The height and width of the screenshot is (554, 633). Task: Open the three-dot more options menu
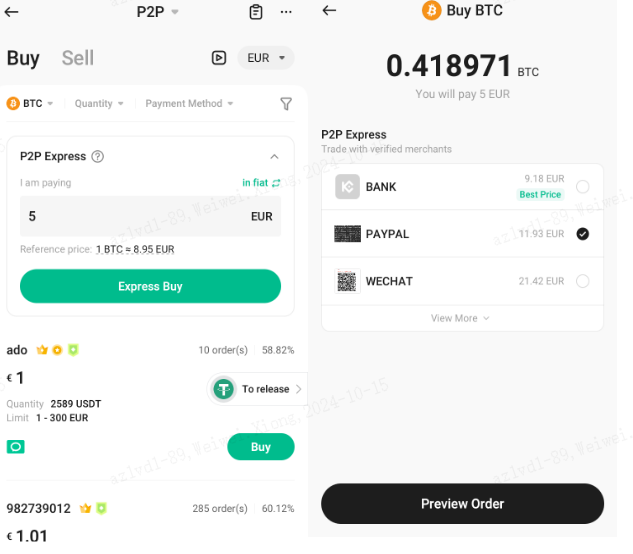(x=286, y=12)
